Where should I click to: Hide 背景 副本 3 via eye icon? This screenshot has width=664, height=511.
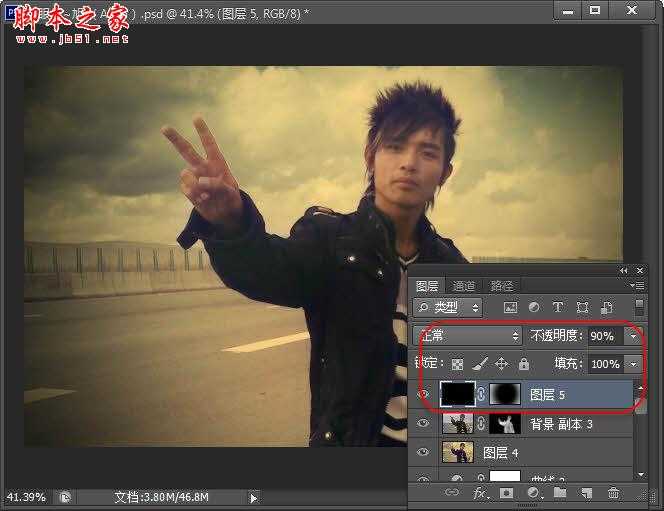423,423
